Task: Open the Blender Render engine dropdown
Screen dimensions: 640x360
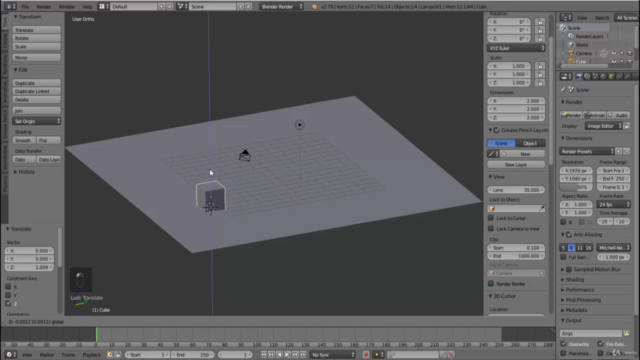Action: [x=282, y=7]
